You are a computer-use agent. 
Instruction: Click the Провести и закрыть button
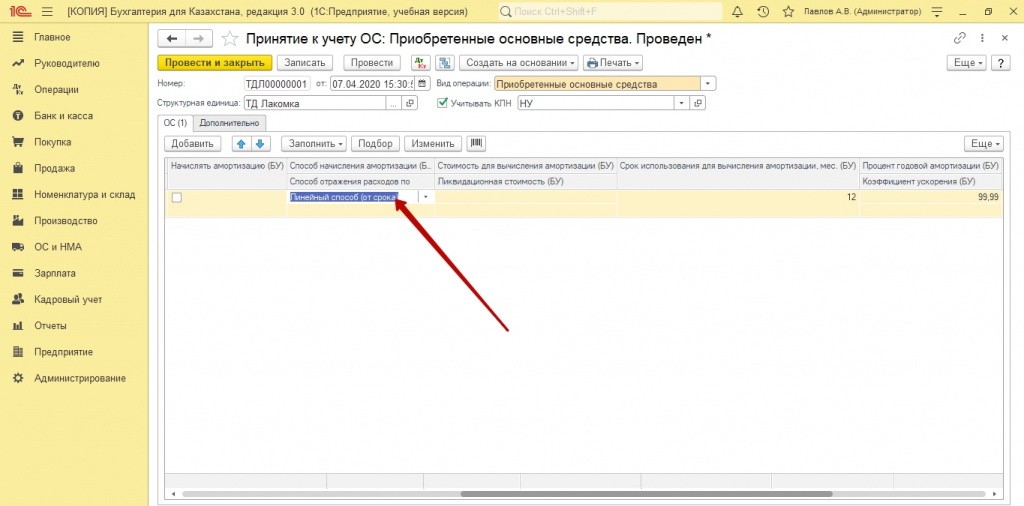tap(215, 63)
